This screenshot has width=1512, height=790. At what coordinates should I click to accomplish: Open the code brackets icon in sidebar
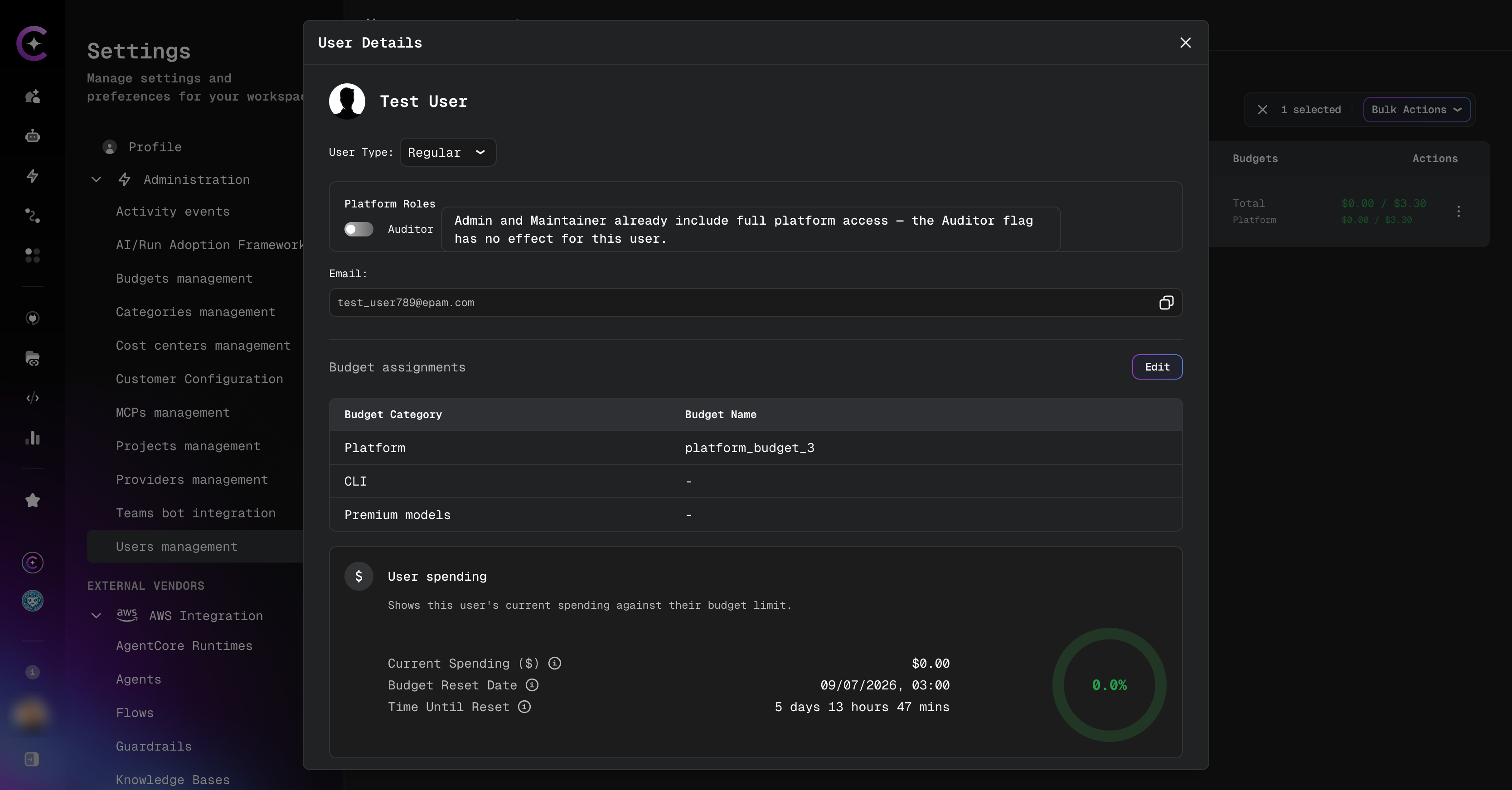coord(32,398)
